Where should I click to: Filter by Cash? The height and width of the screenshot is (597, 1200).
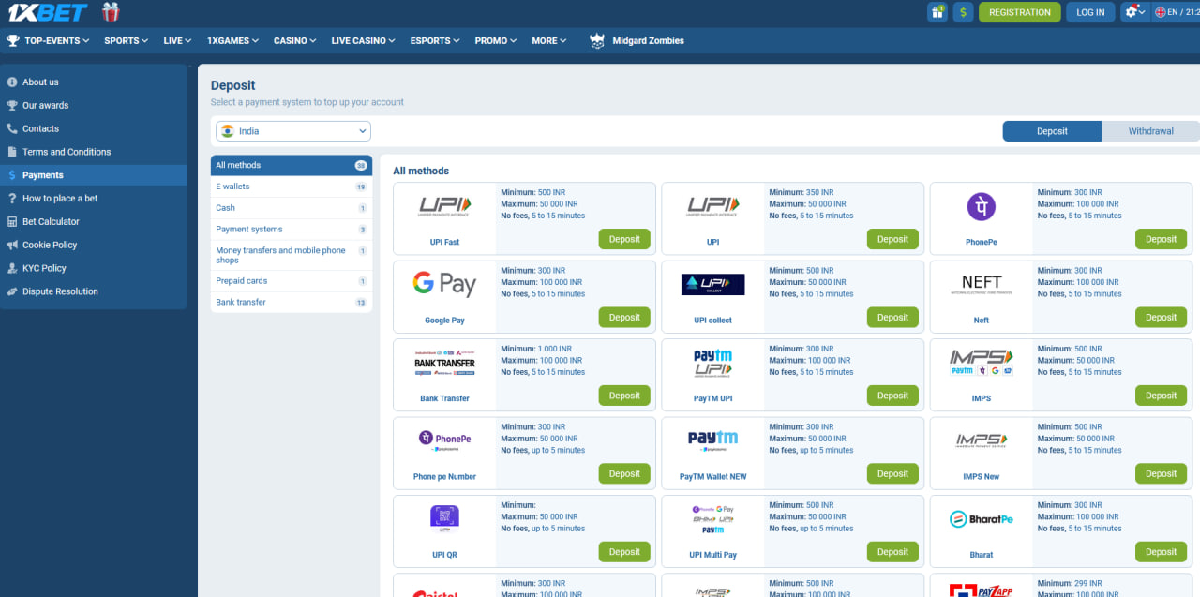291,208
